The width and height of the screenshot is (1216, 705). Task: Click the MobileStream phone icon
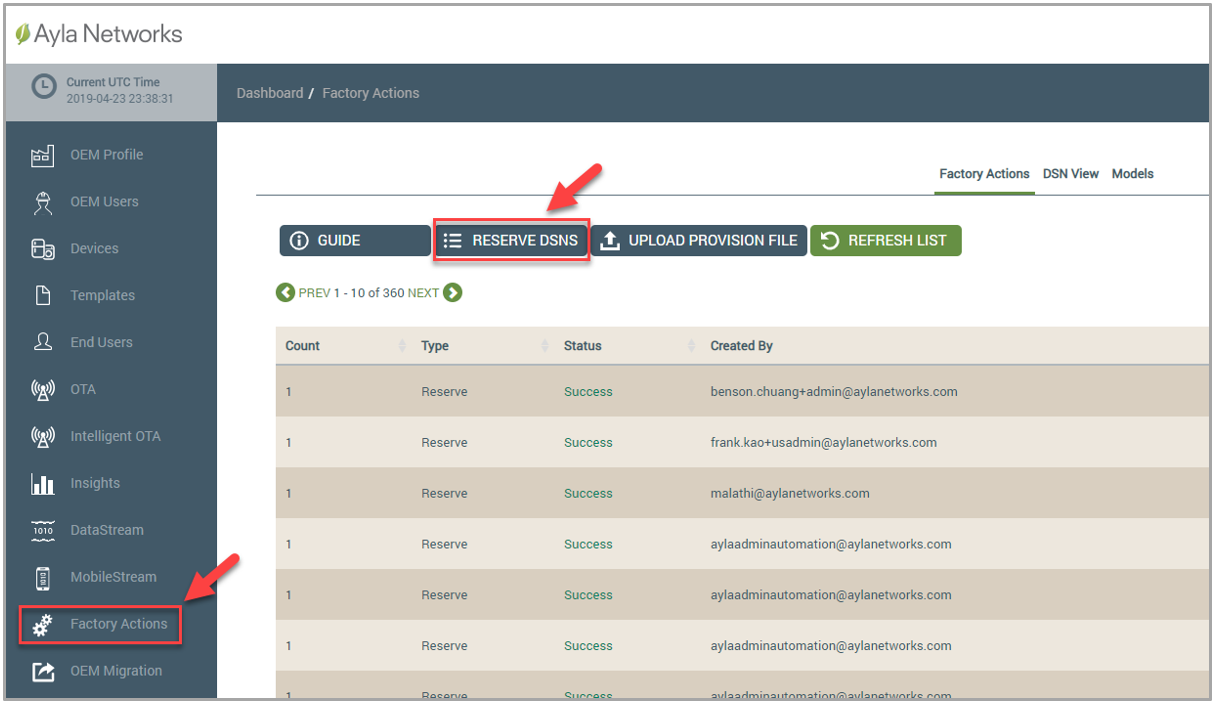pos(42,577)
